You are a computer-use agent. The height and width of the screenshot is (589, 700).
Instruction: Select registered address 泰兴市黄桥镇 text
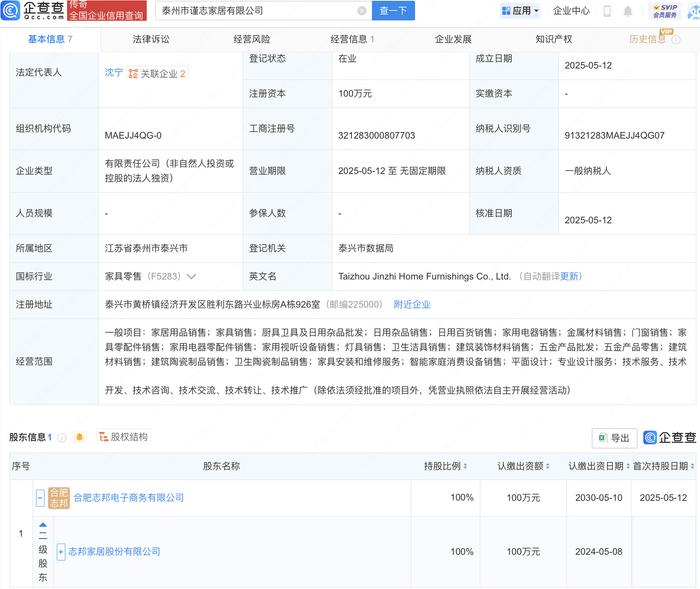click(x=212, y=305)
